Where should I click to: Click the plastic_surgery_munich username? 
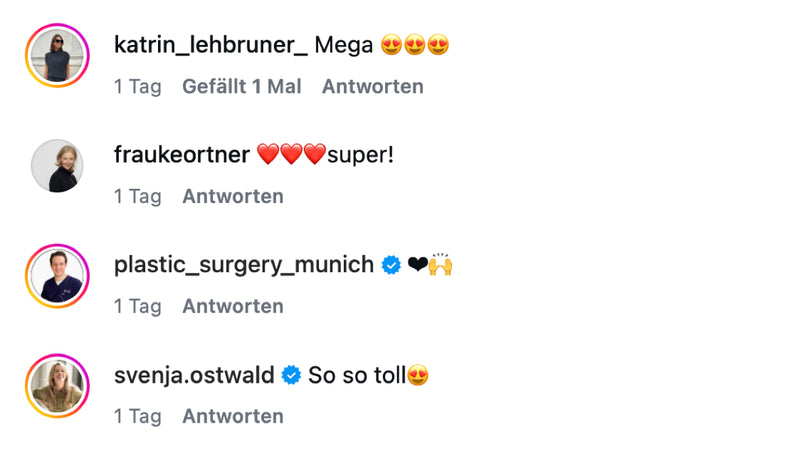click(x=244, y=265)
